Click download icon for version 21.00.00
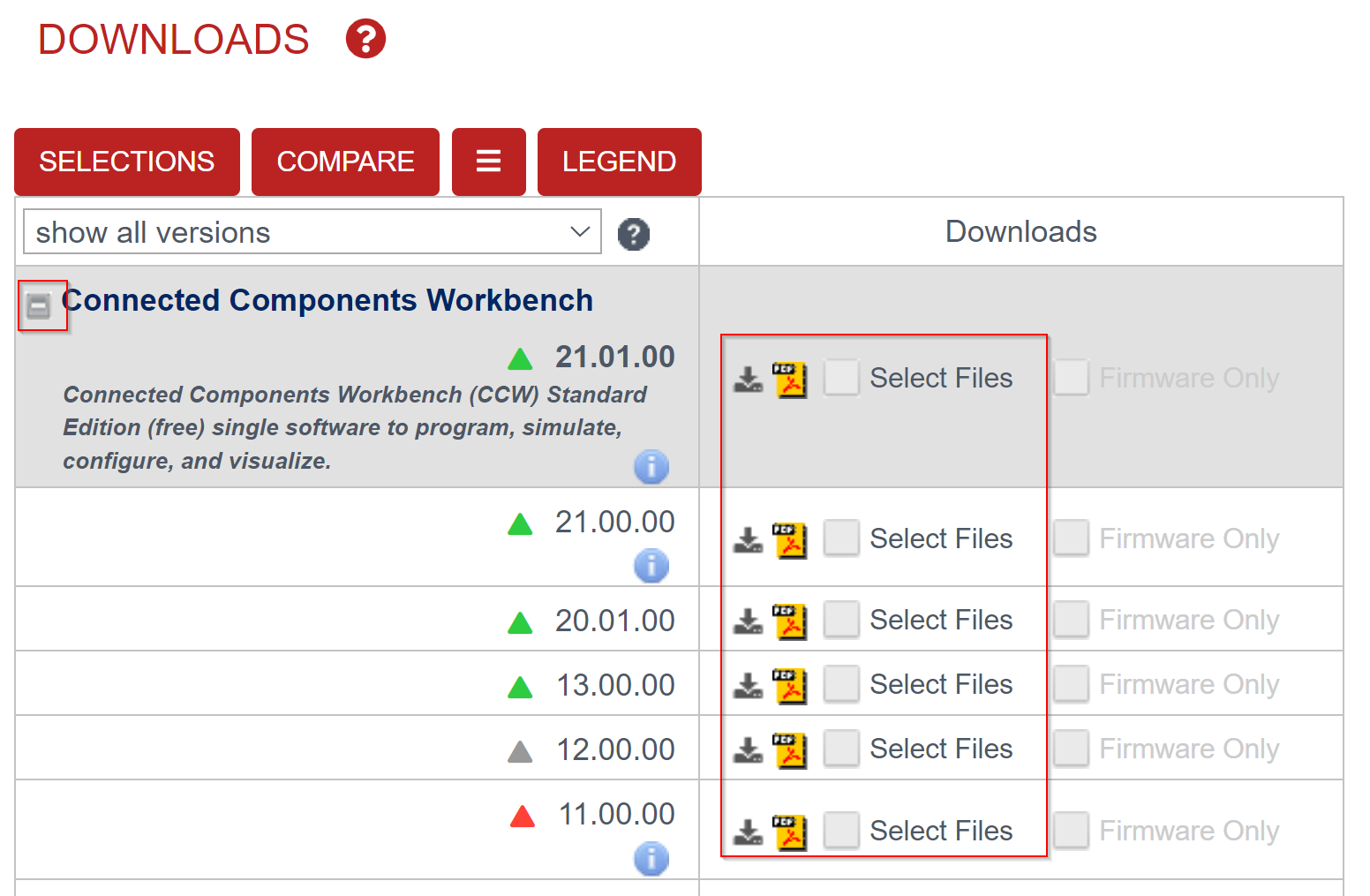Viewport: 1370px width, 896px height. click(x=749, y=539)
